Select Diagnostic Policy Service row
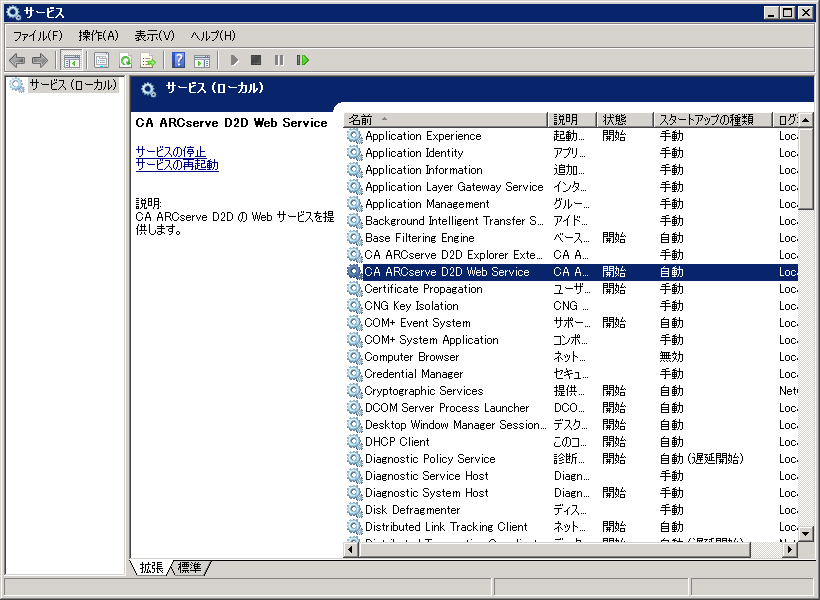820x600 pixels. point(571,459)
